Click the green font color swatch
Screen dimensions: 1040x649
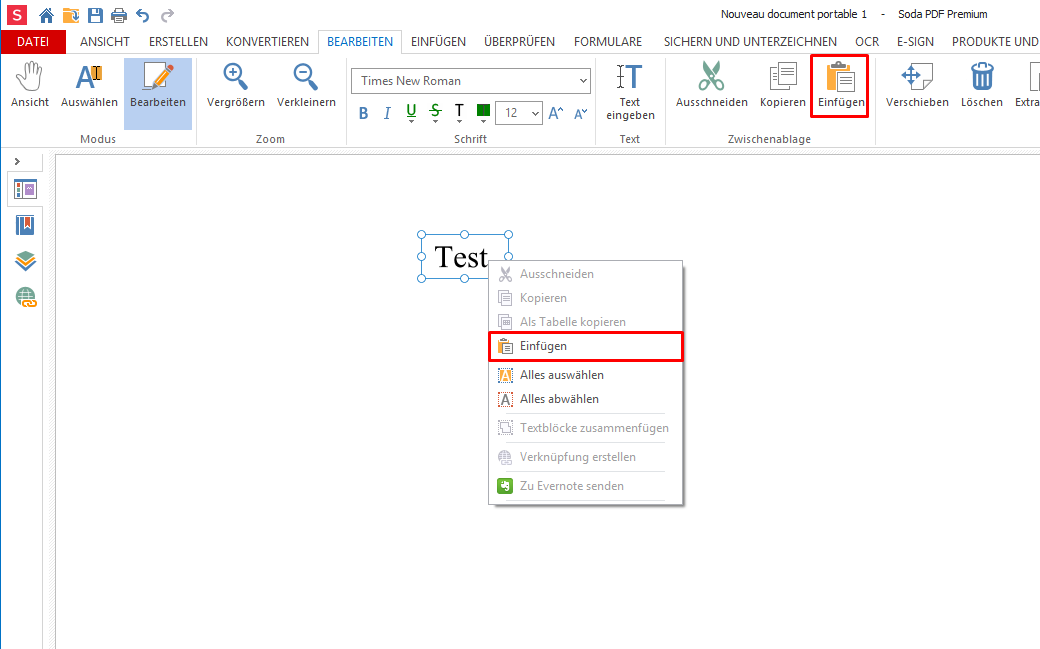(483, 111)
